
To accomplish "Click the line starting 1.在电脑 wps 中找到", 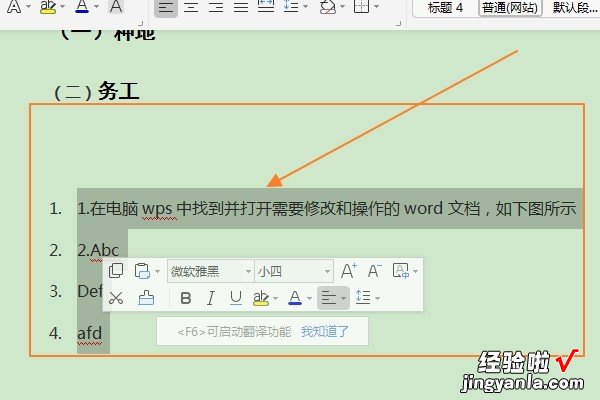I will pyautogui.click(x=327, y=209).
